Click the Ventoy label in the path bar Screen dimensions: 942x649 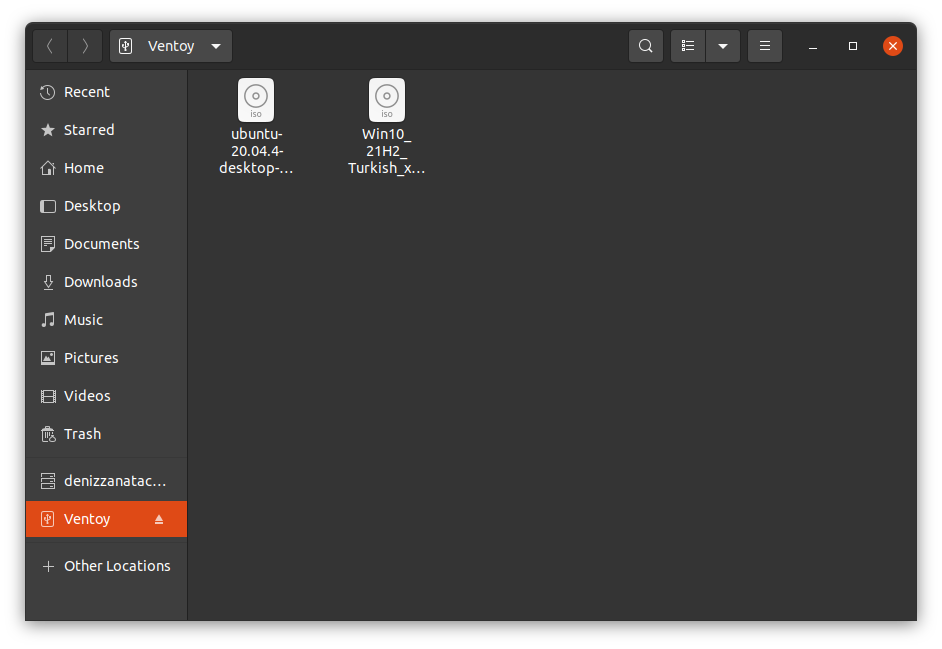click(x=171, y=46)
